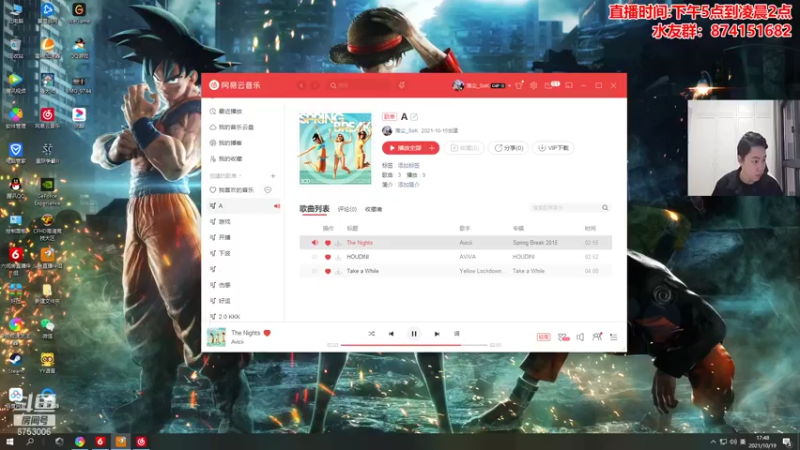Open now-playing album thumbnail in player bar
The height and width of the screenshot is (450, 800).
point(216,337)
